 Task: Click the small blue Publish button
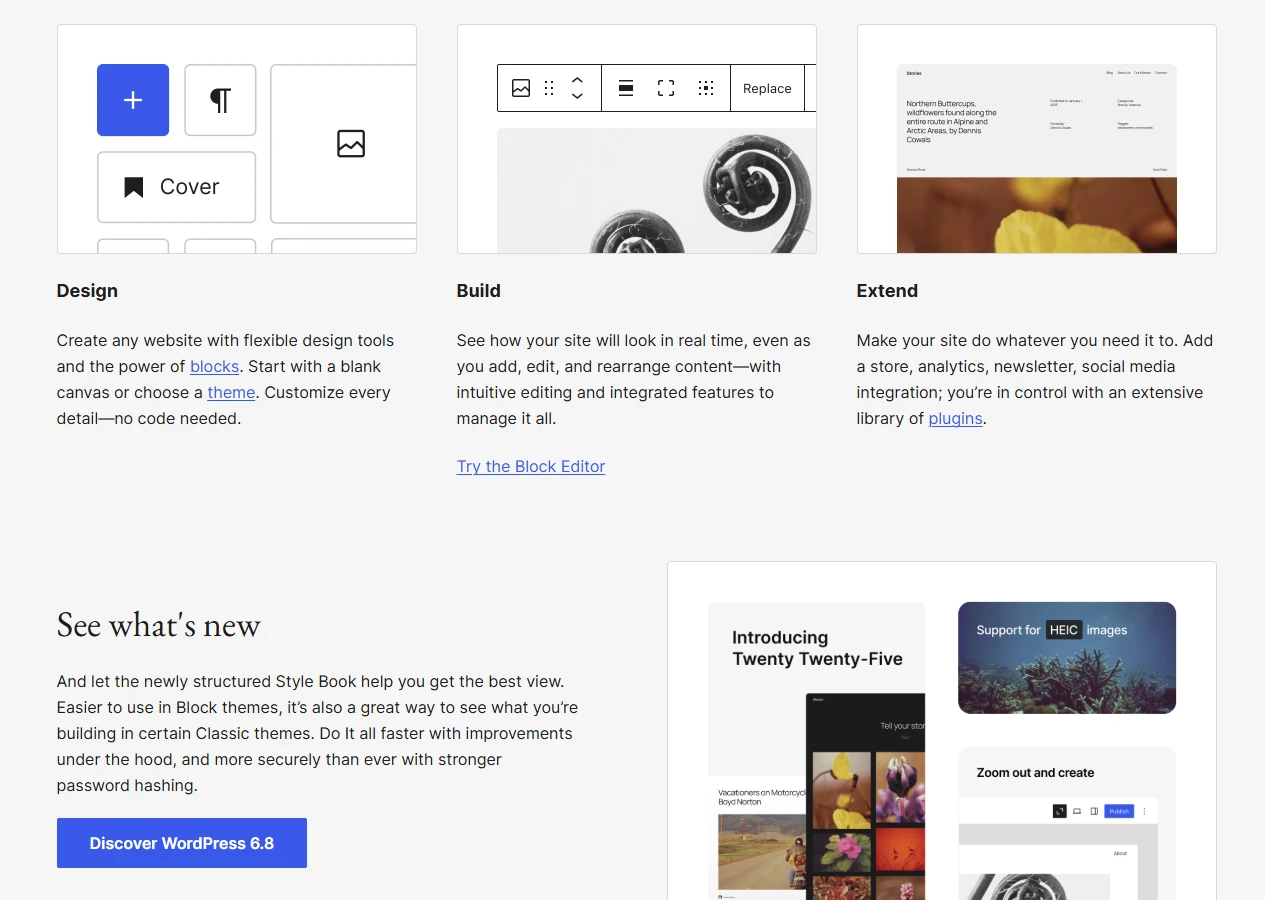coord(1120,811)
